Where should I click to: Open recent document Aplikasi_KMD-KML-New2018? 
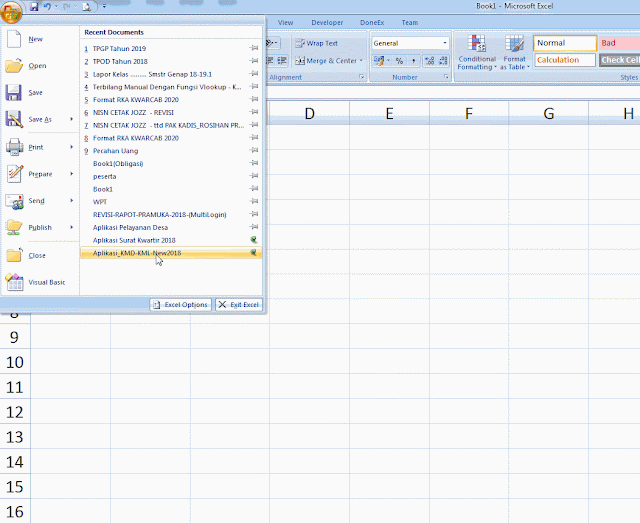[x=171, y=253]
